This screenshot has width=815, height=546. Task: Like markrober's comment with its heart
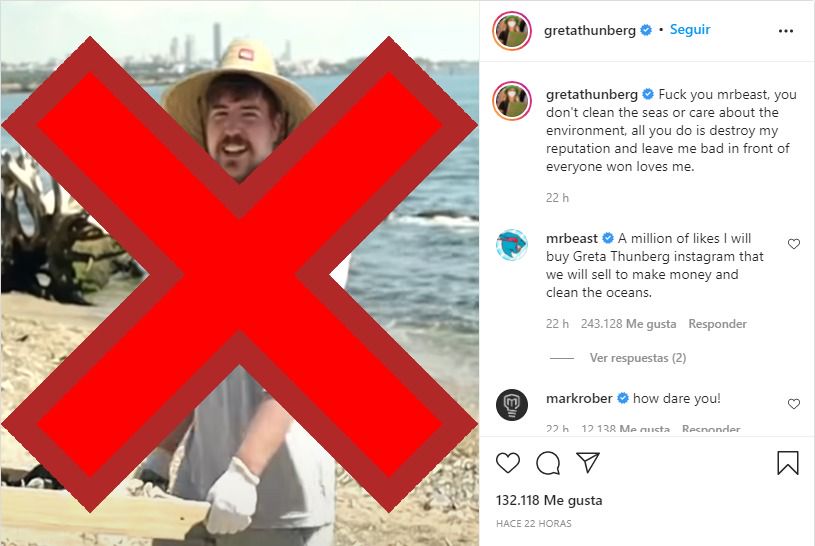pos(794,404)
